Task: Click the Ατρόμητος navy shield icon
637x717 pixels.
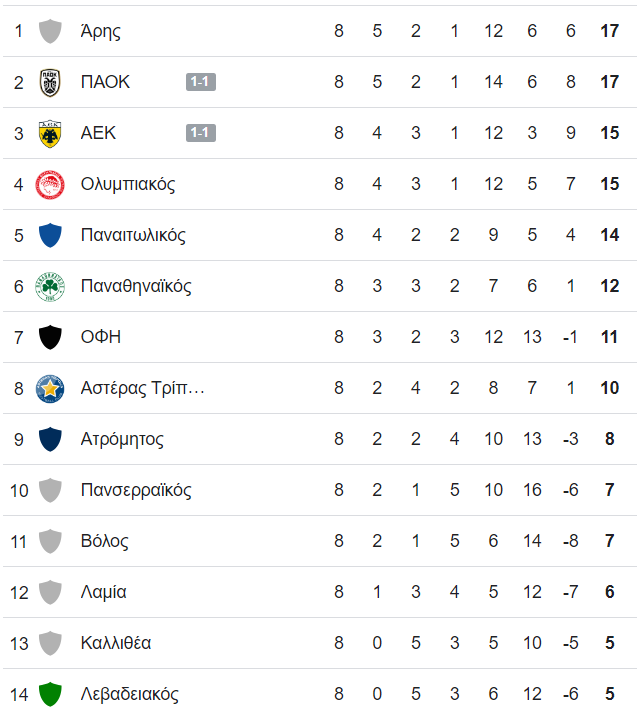Action: click(50, 439)
